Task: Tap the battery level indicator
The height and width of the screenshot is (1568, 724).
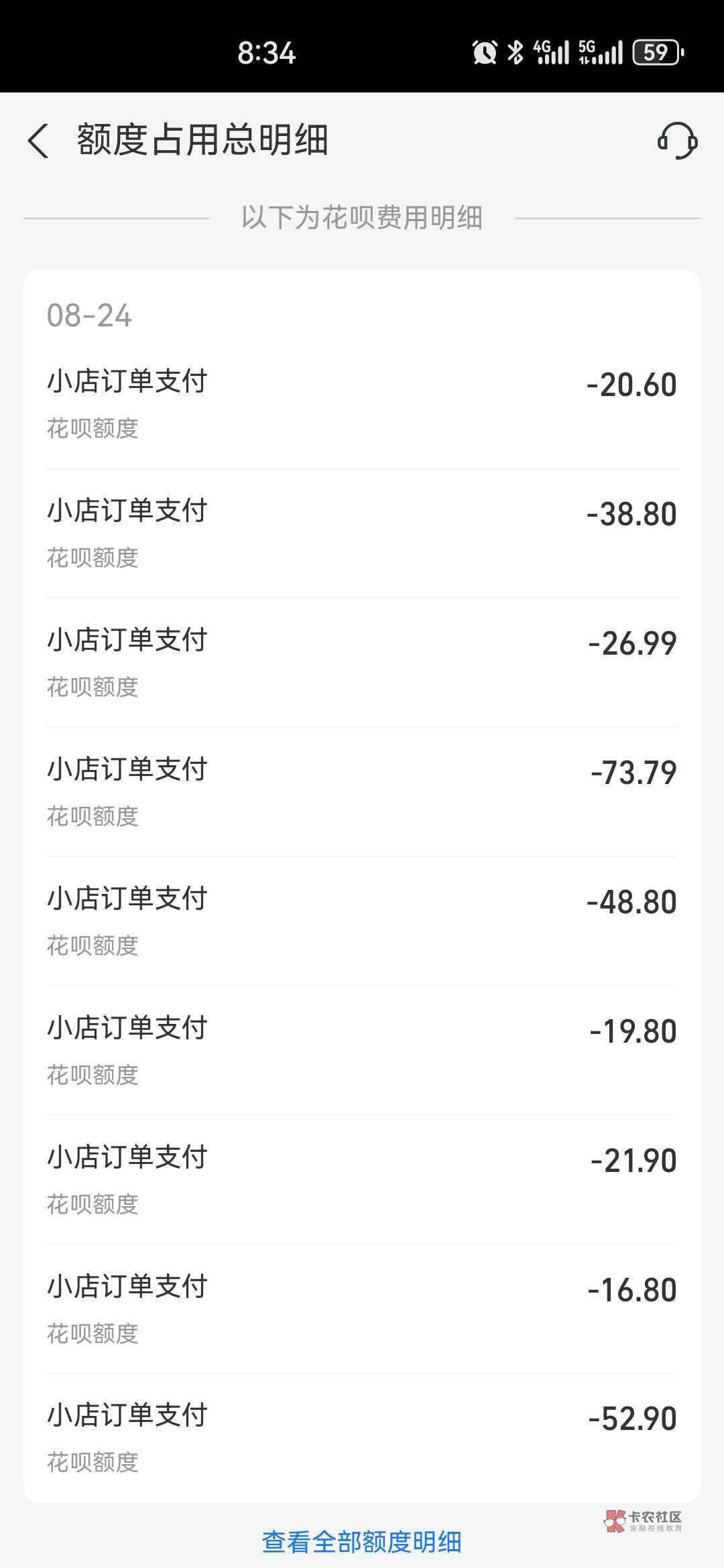Action: 658,52
